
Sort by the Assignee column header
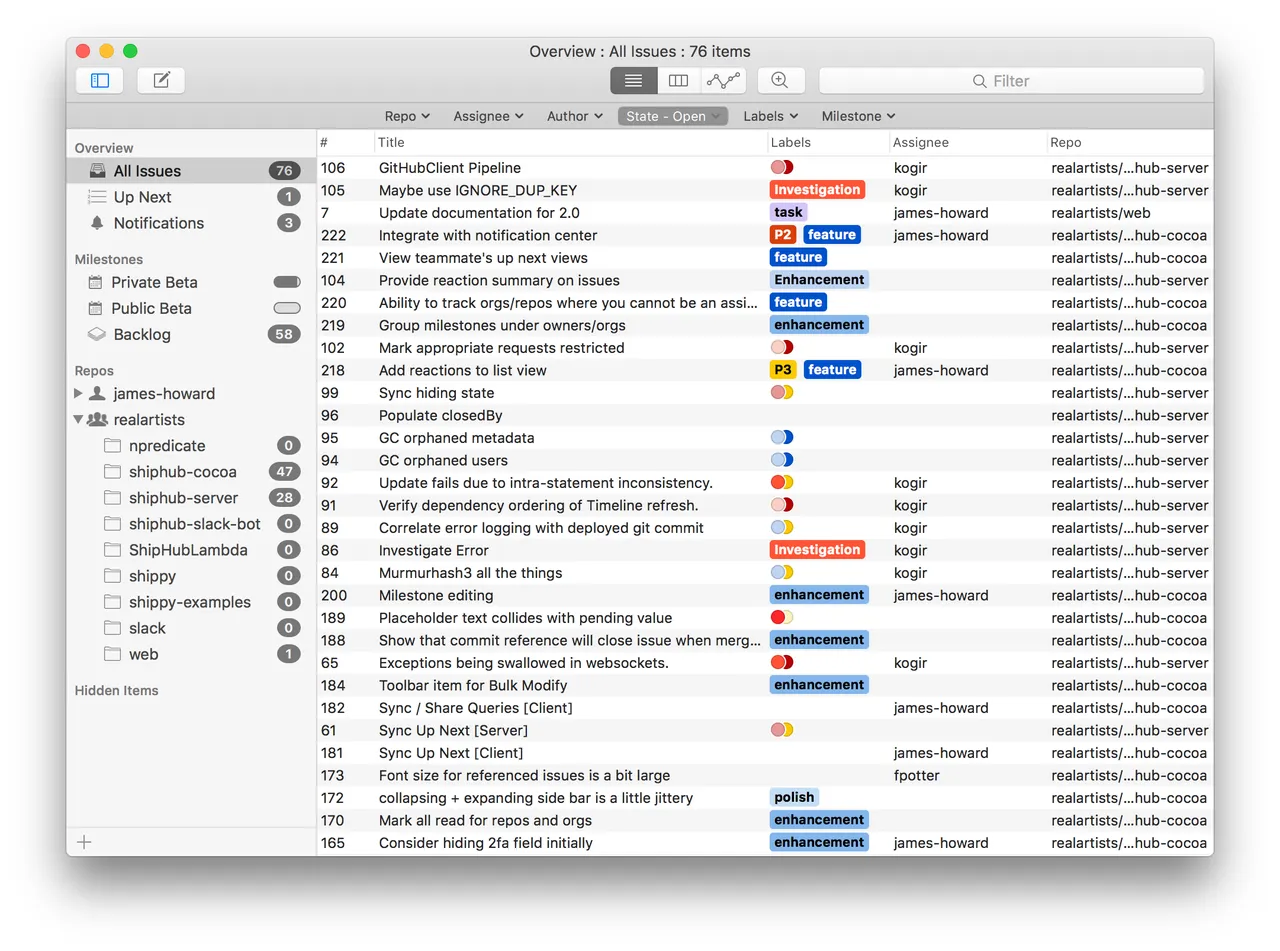[x=968, y=142]
